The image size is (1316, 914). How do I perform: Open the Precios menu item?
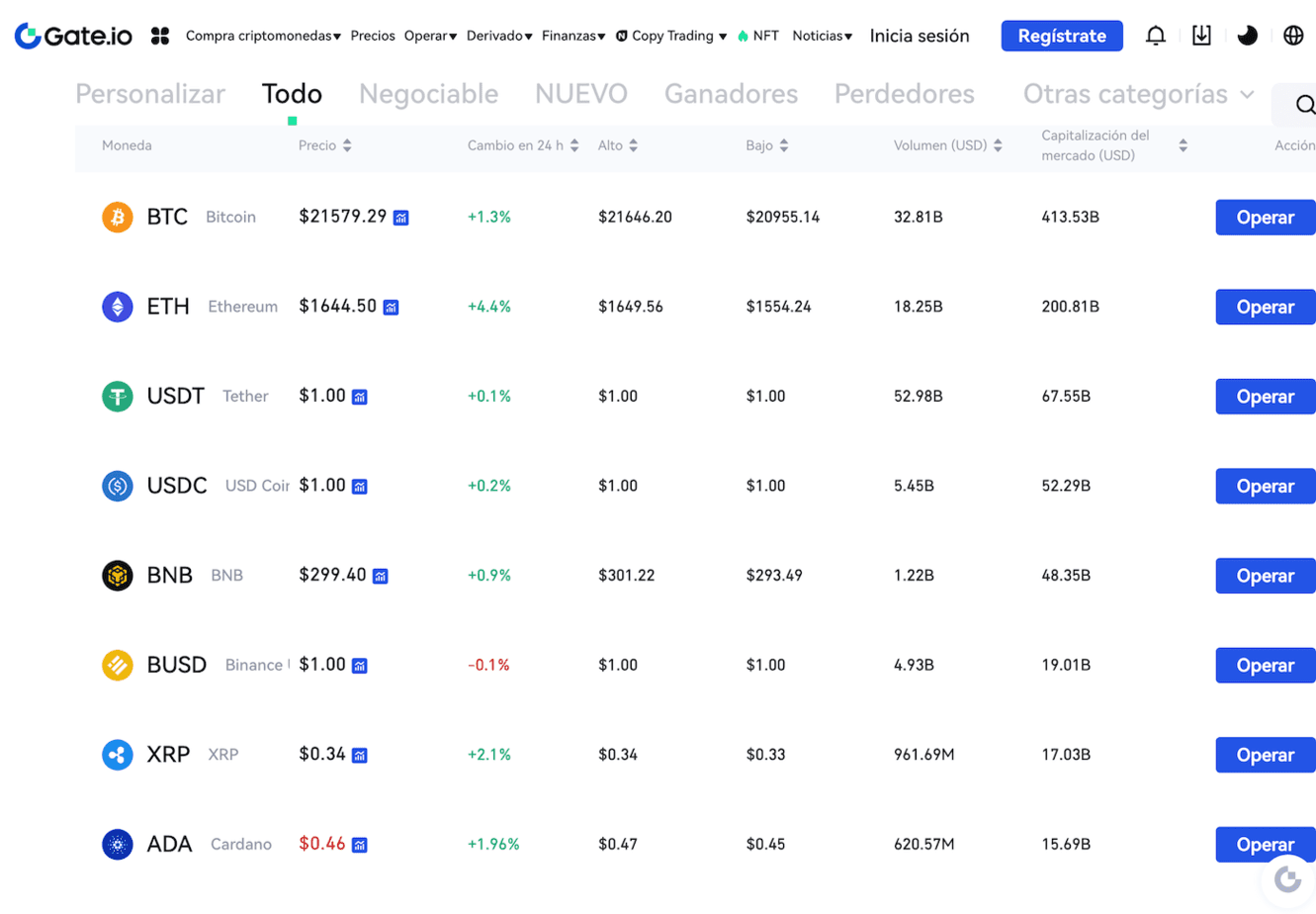pyautogui.click(x=373, y=36)
